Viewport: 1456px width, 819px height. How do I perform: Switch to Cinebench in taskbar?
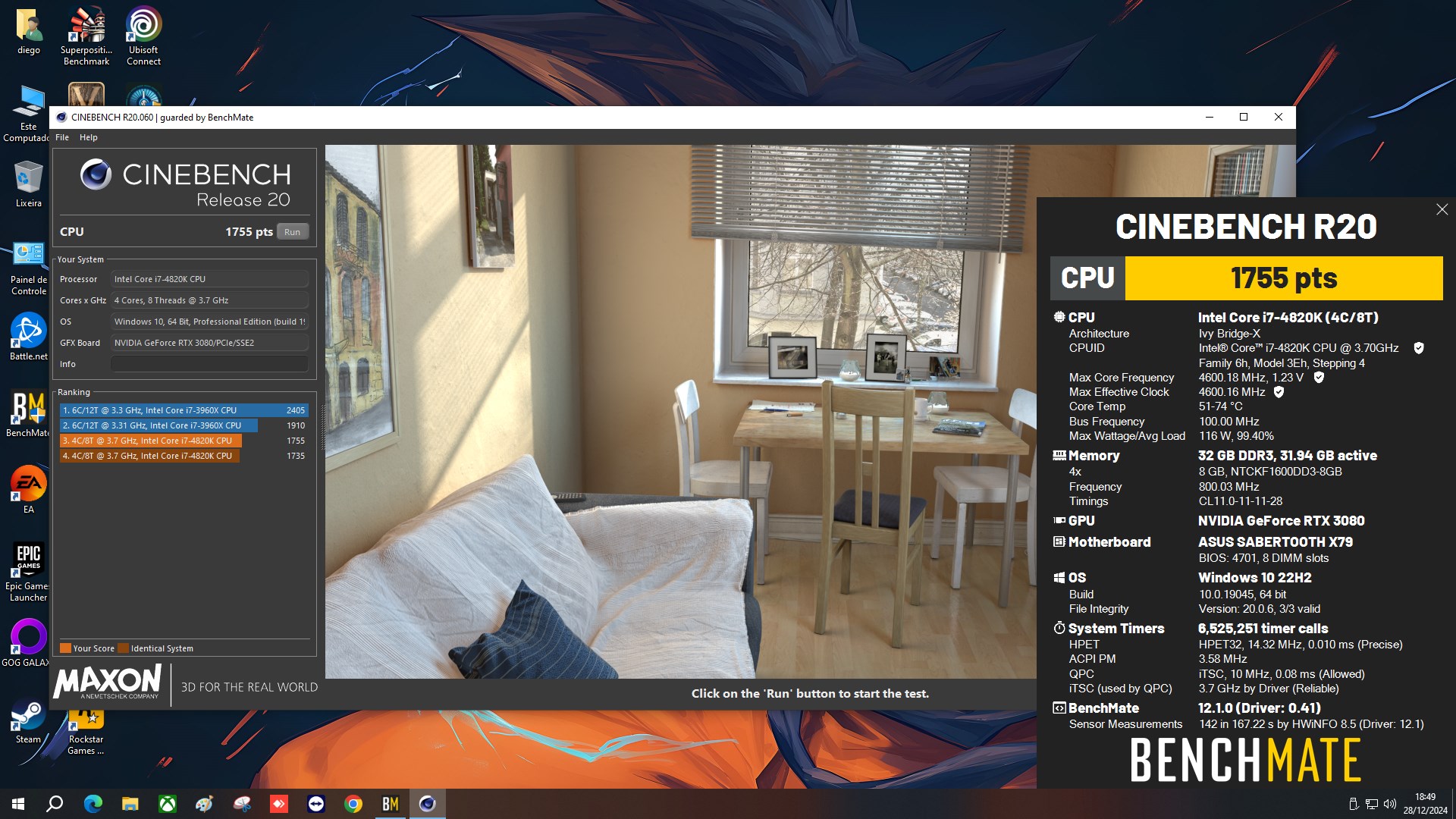pyautogui.click(x=428, y=804)
